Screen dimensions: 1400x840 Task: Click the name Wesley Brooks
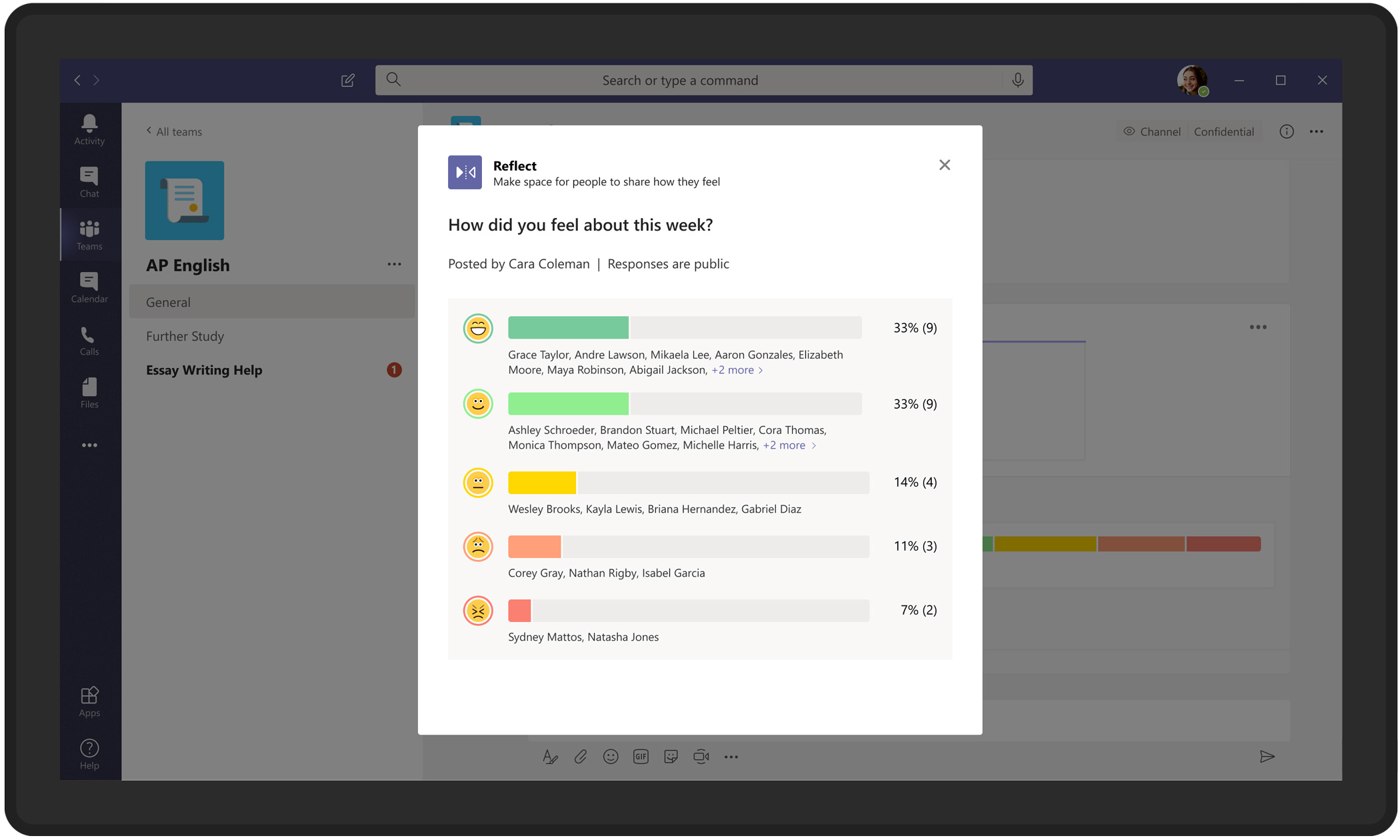544,509
